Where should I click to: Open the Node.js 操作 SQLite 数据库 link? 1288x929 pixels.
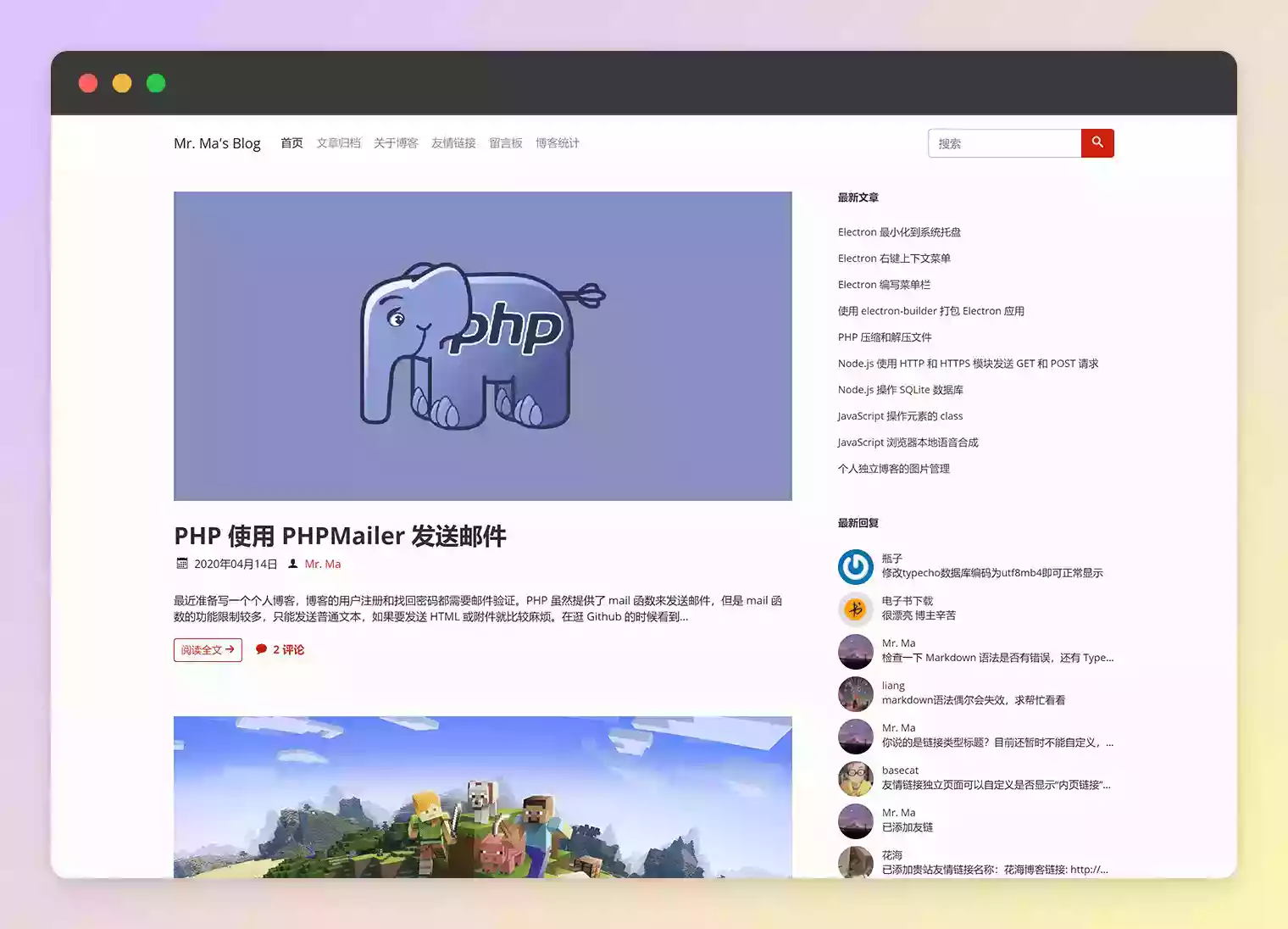click(900, 389)
